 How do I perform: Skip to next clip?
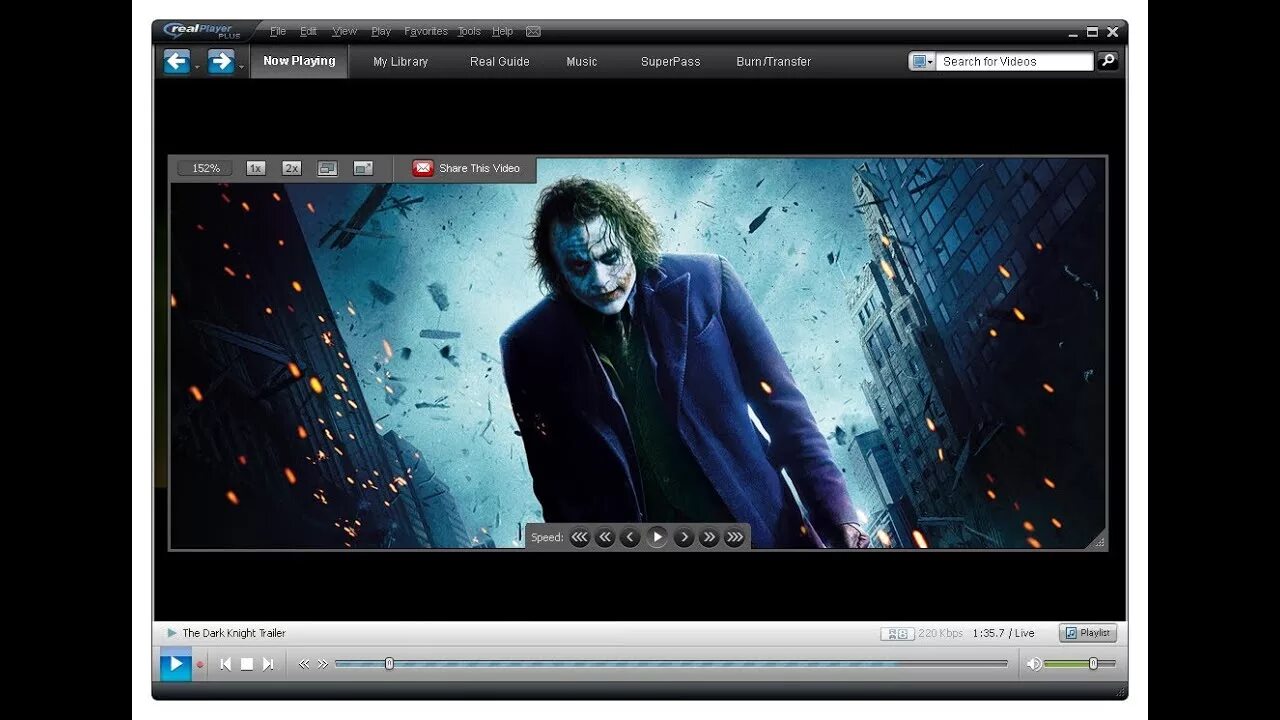coord(268,664)
